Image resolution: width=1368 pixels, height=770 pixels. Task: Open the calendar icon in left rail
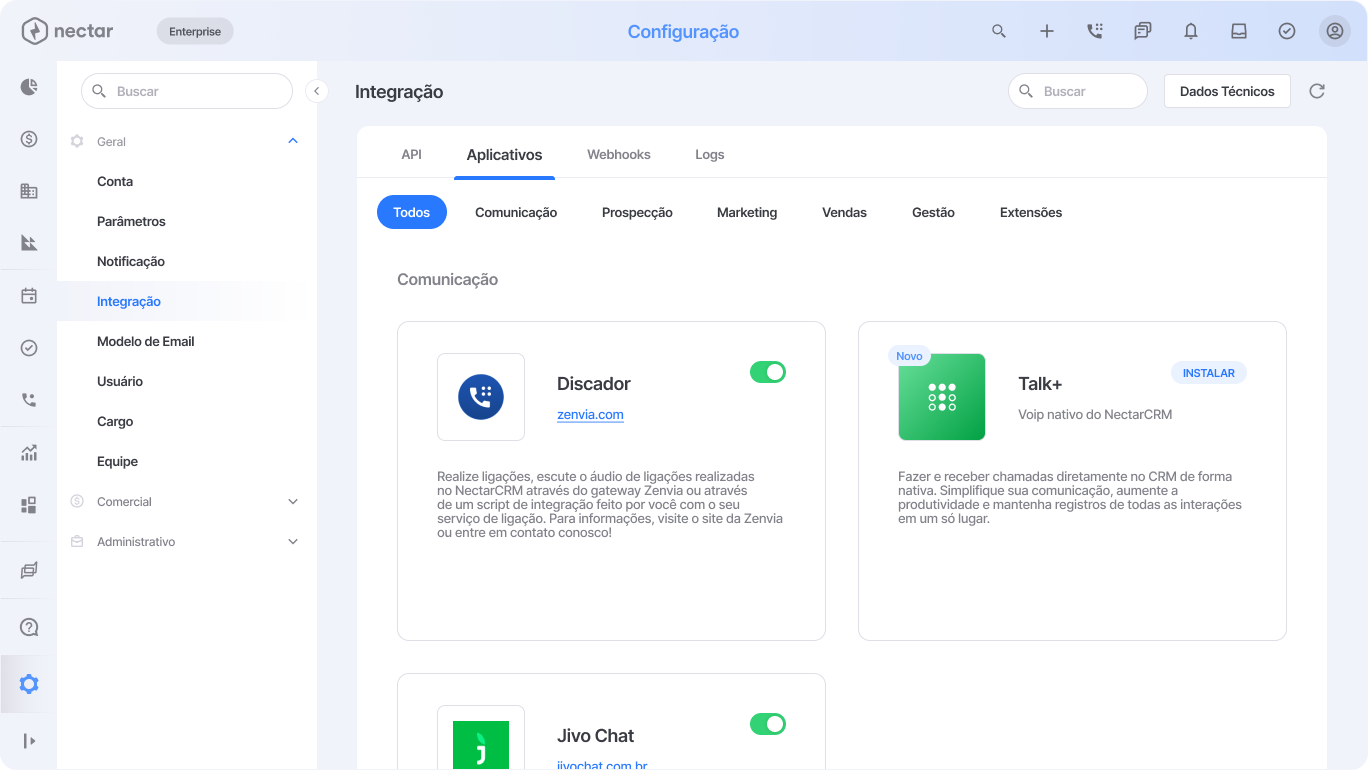coord(29,296)
